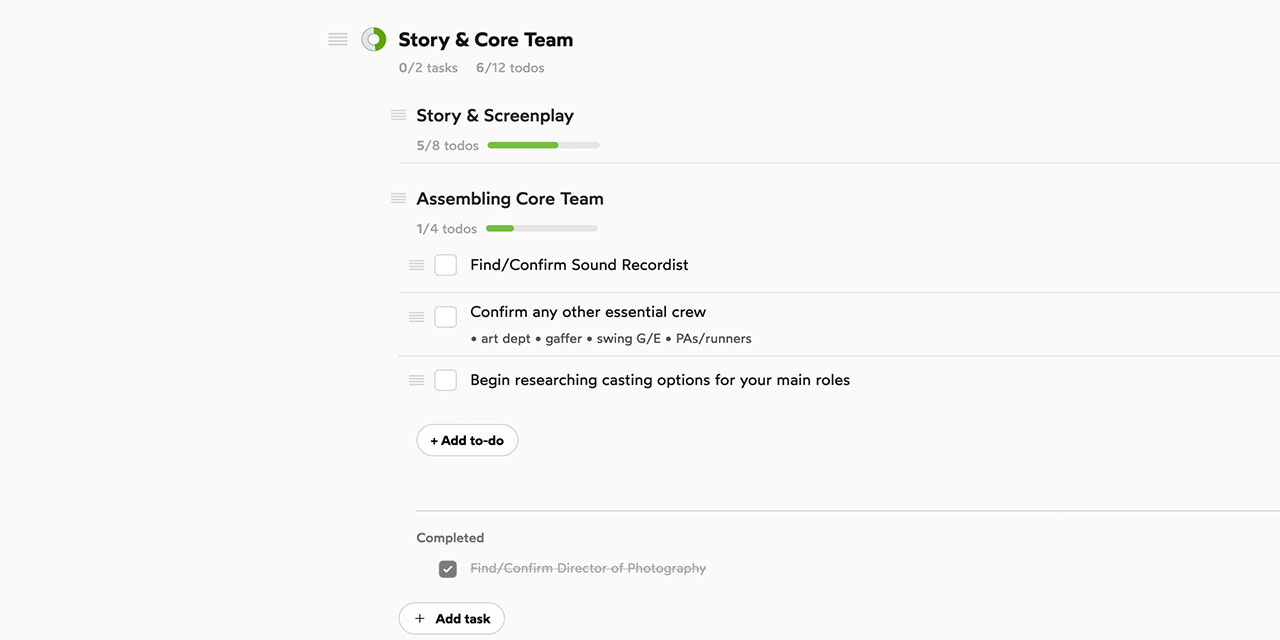Click the Assembling Core Team progress bar
The image size is (1280, 640).
[541, 229]
